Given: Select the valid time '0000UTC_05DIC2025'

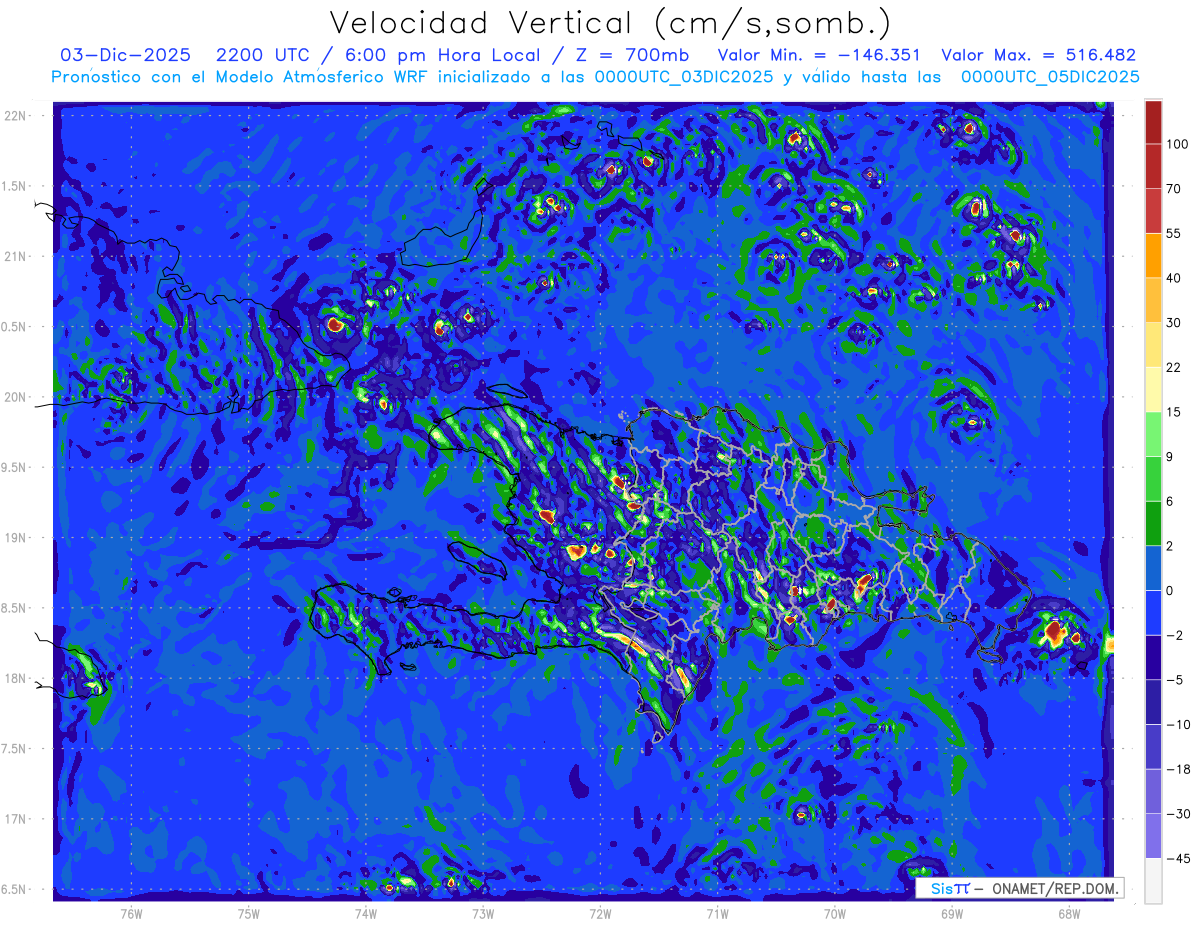Looking at the screenshot, I should click(x=1050, y=77).
